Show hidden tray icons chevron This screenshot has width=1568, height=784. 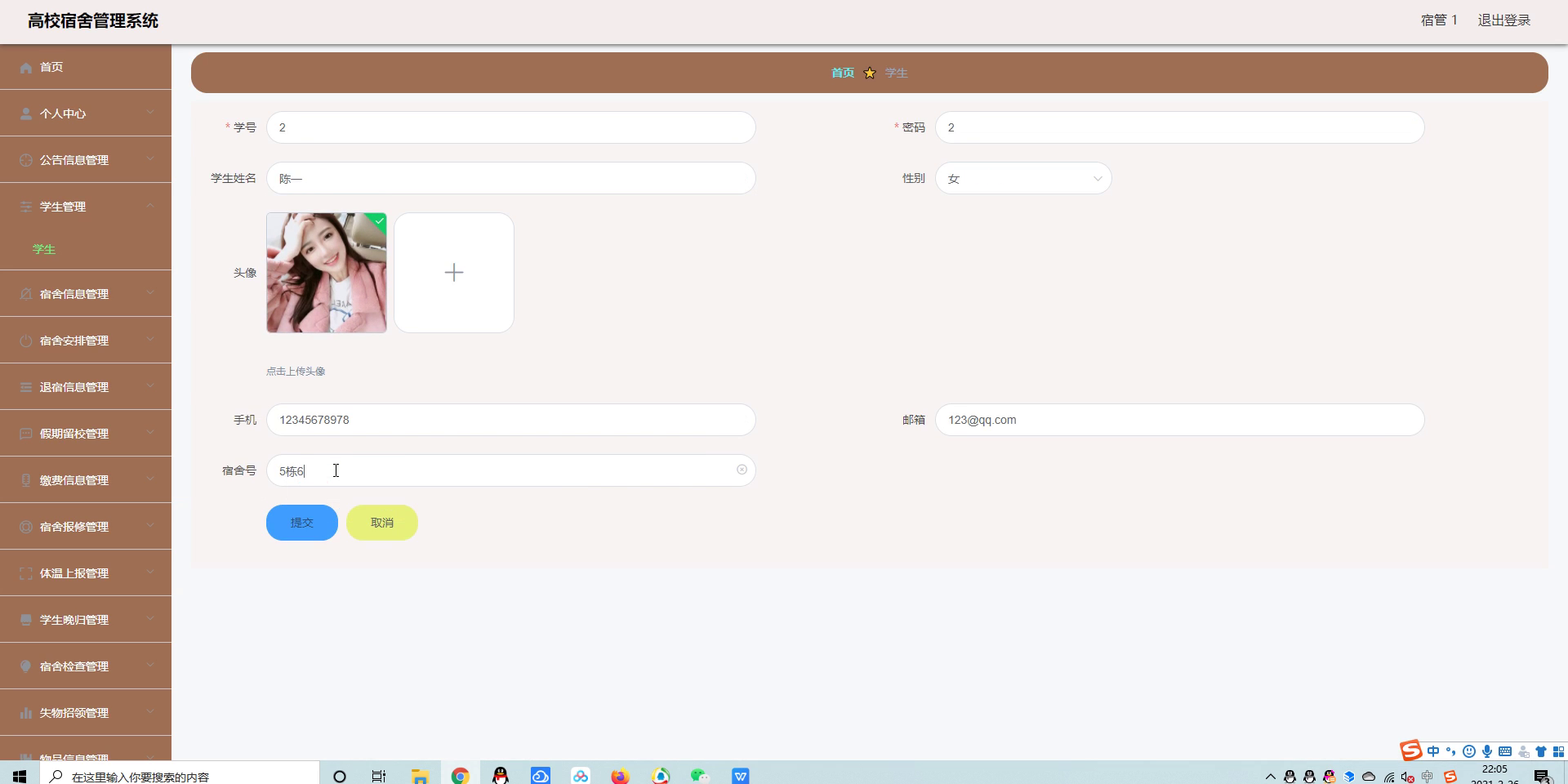tap(1270, 777)
